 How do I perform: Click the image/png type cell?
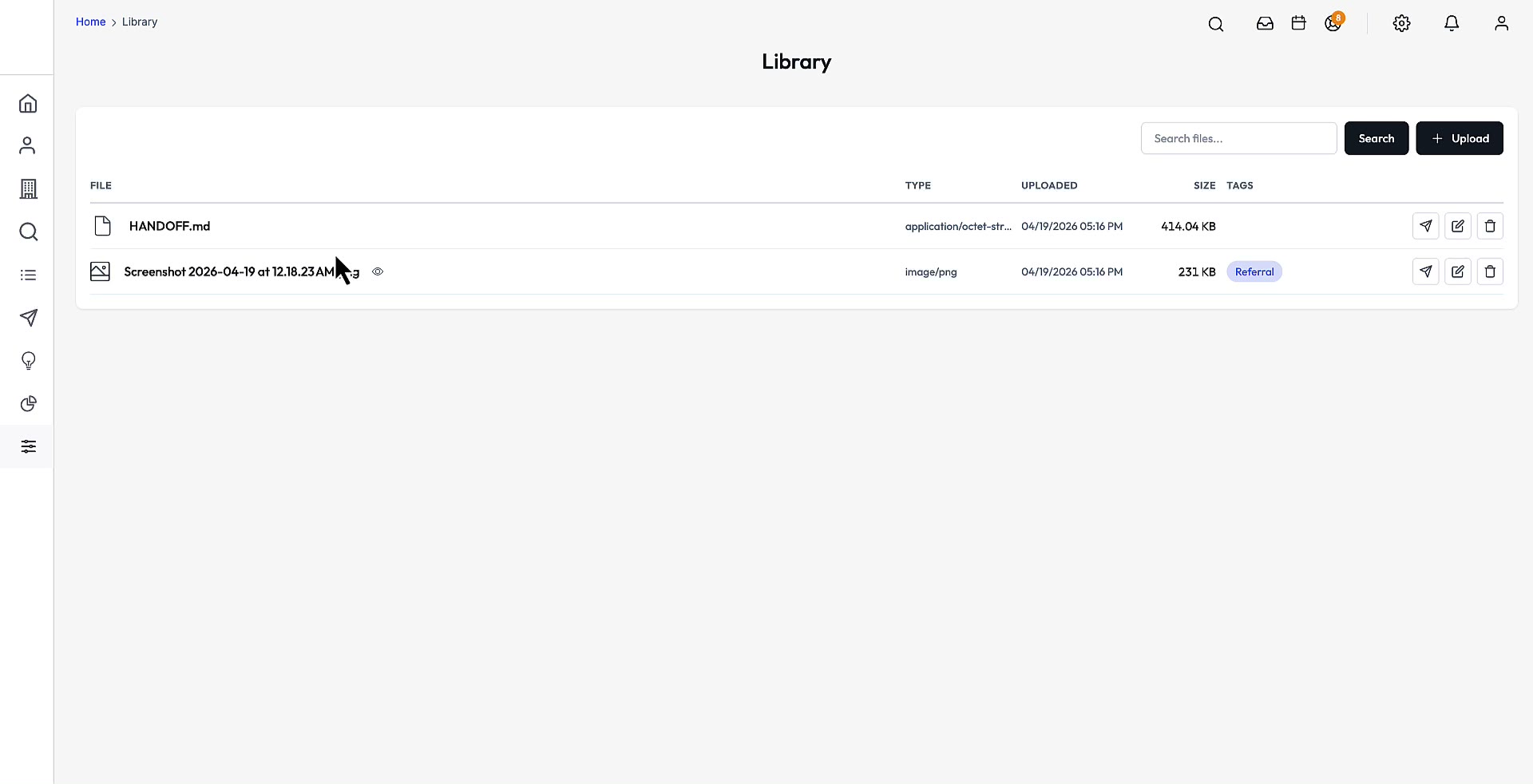[x=930, y=271]
